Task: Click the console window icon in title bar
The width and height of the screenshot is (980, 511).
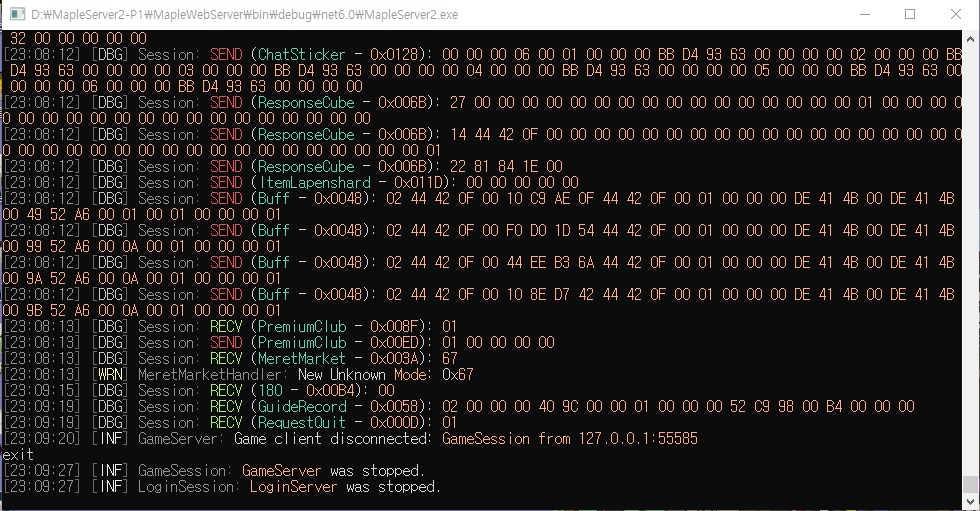Action: 17,14
